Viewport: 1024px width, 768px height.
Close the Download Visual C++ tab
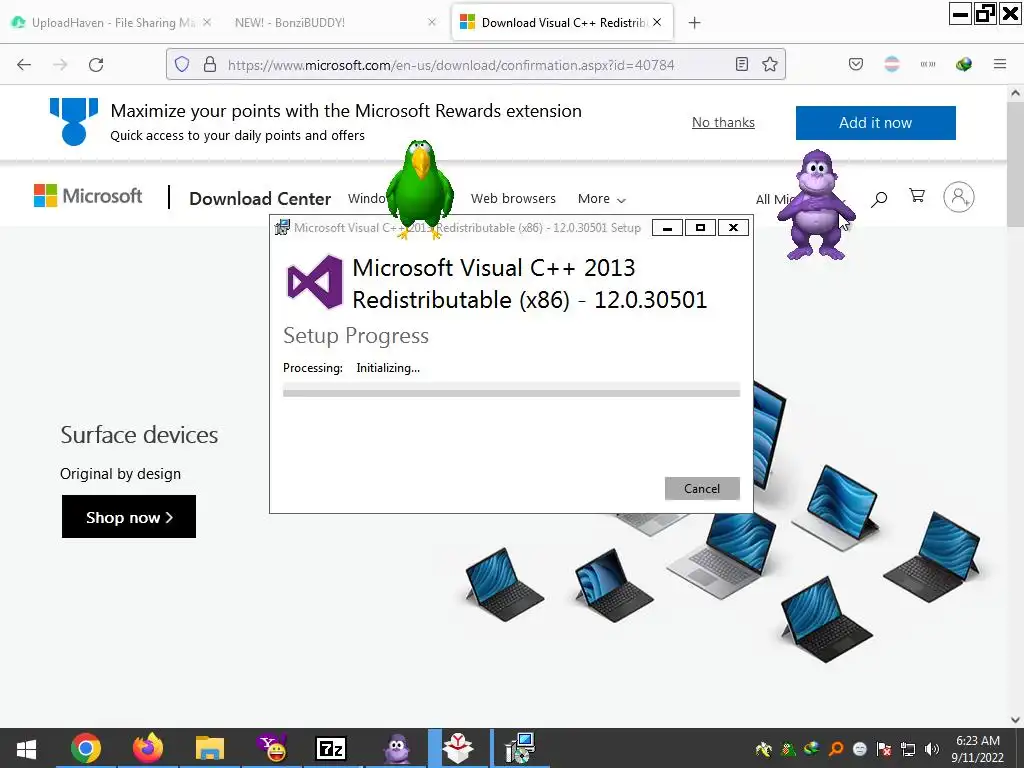[x=657, y=22]
